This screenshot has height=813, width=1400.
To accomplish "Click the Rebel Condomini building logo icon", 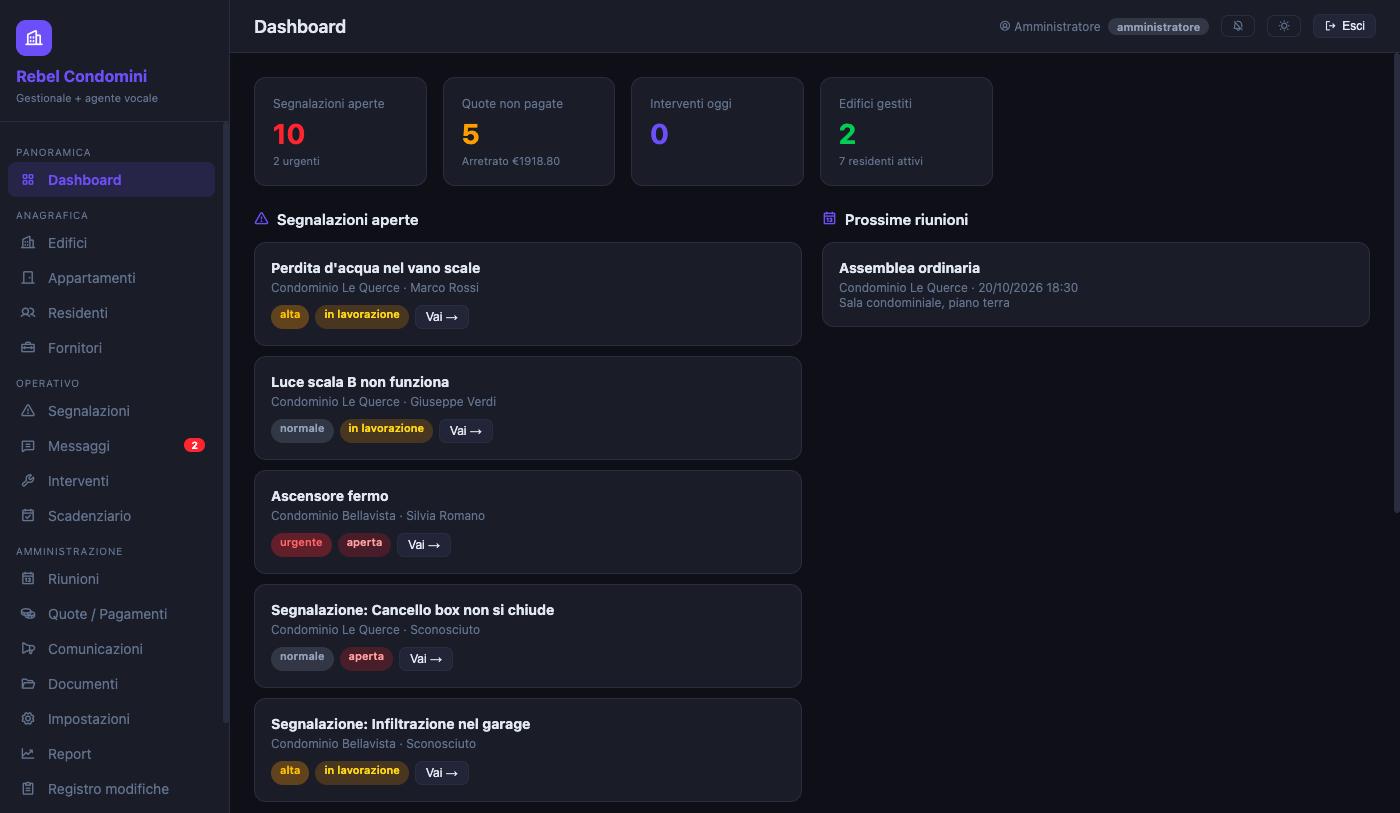I will tap(34, 38).
